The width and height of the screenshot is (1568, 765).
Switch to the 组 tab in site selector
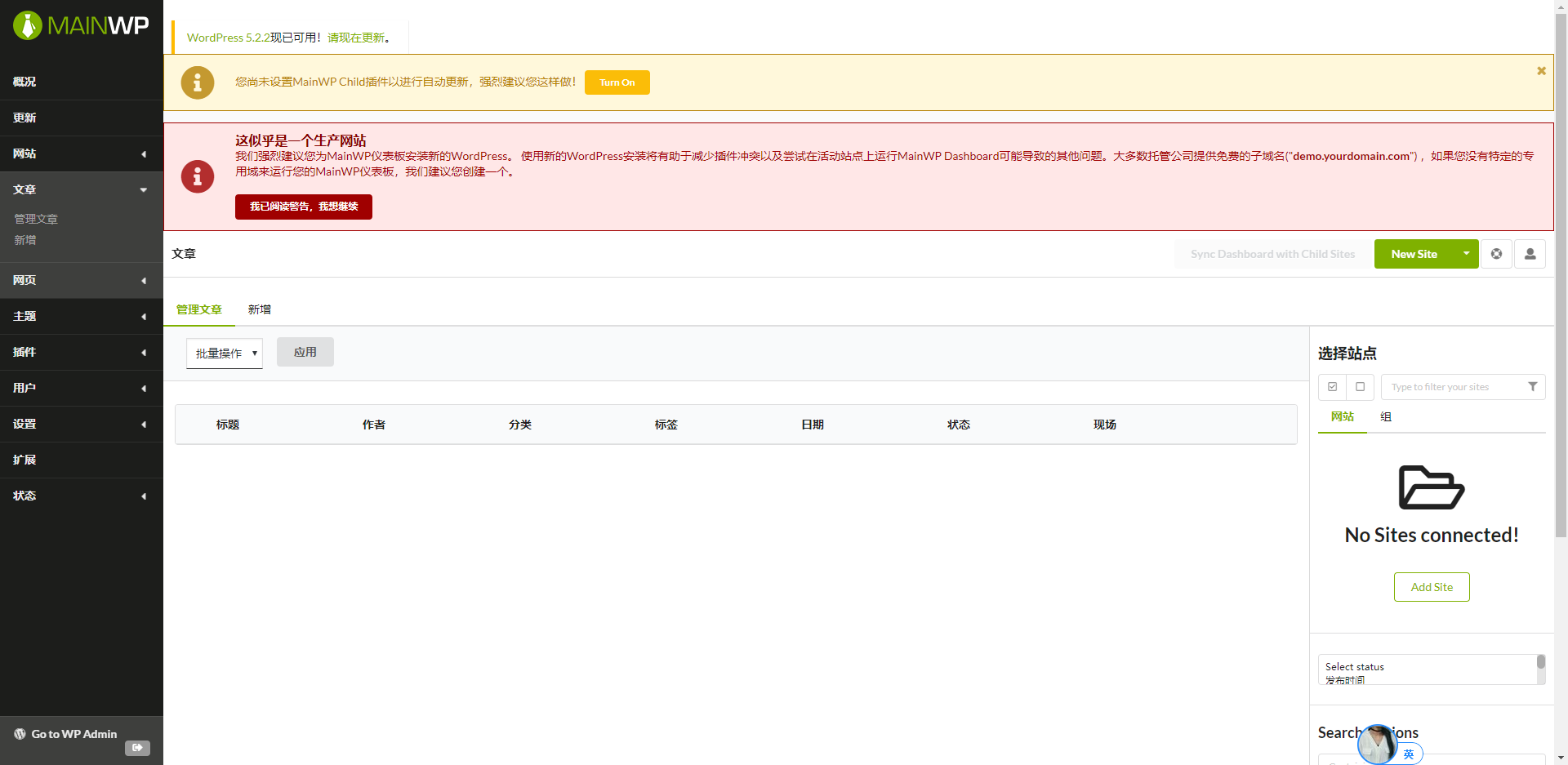coord(1386,416)
